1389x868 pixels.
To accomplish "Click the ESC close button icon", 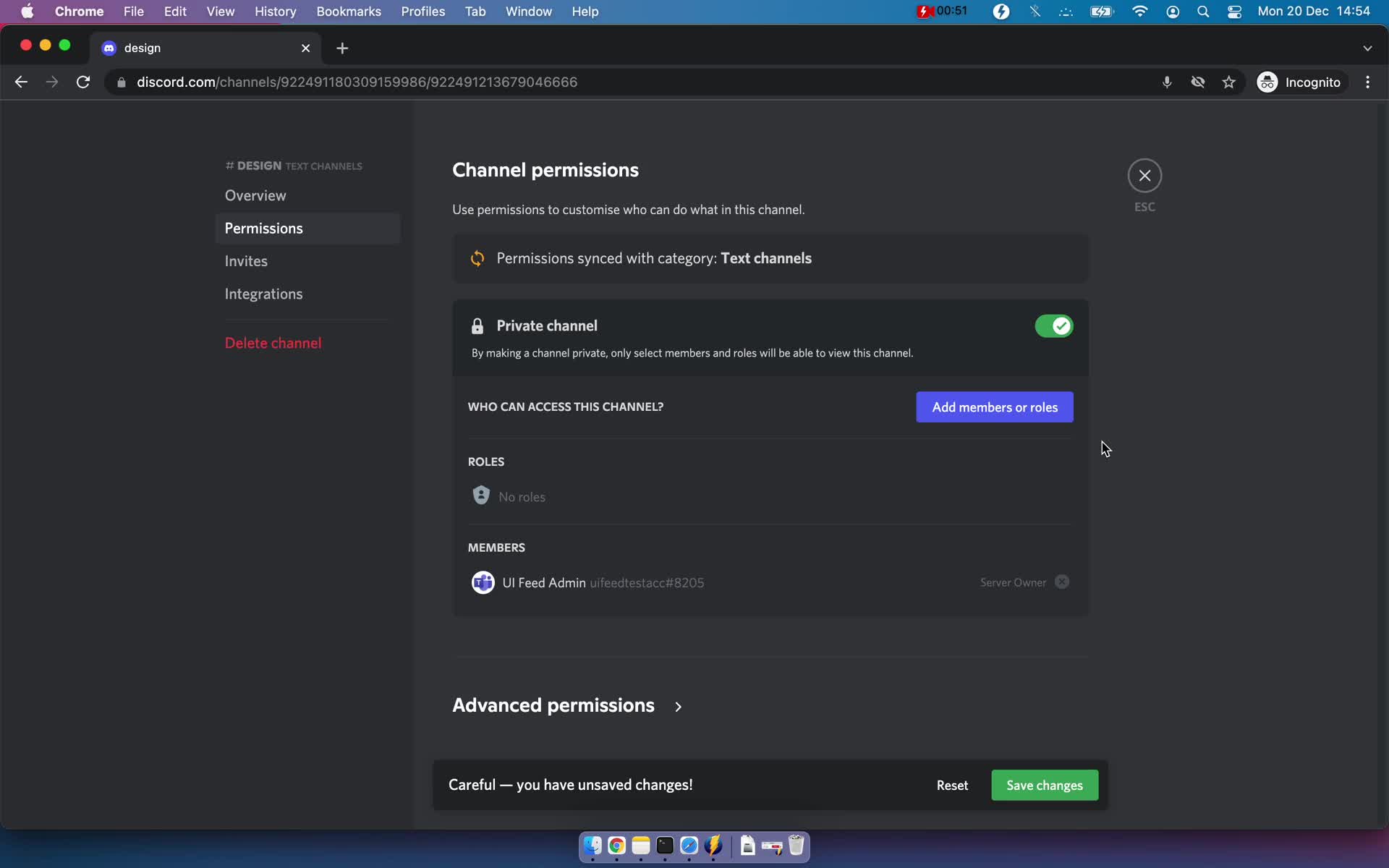I will (1145, 175).
